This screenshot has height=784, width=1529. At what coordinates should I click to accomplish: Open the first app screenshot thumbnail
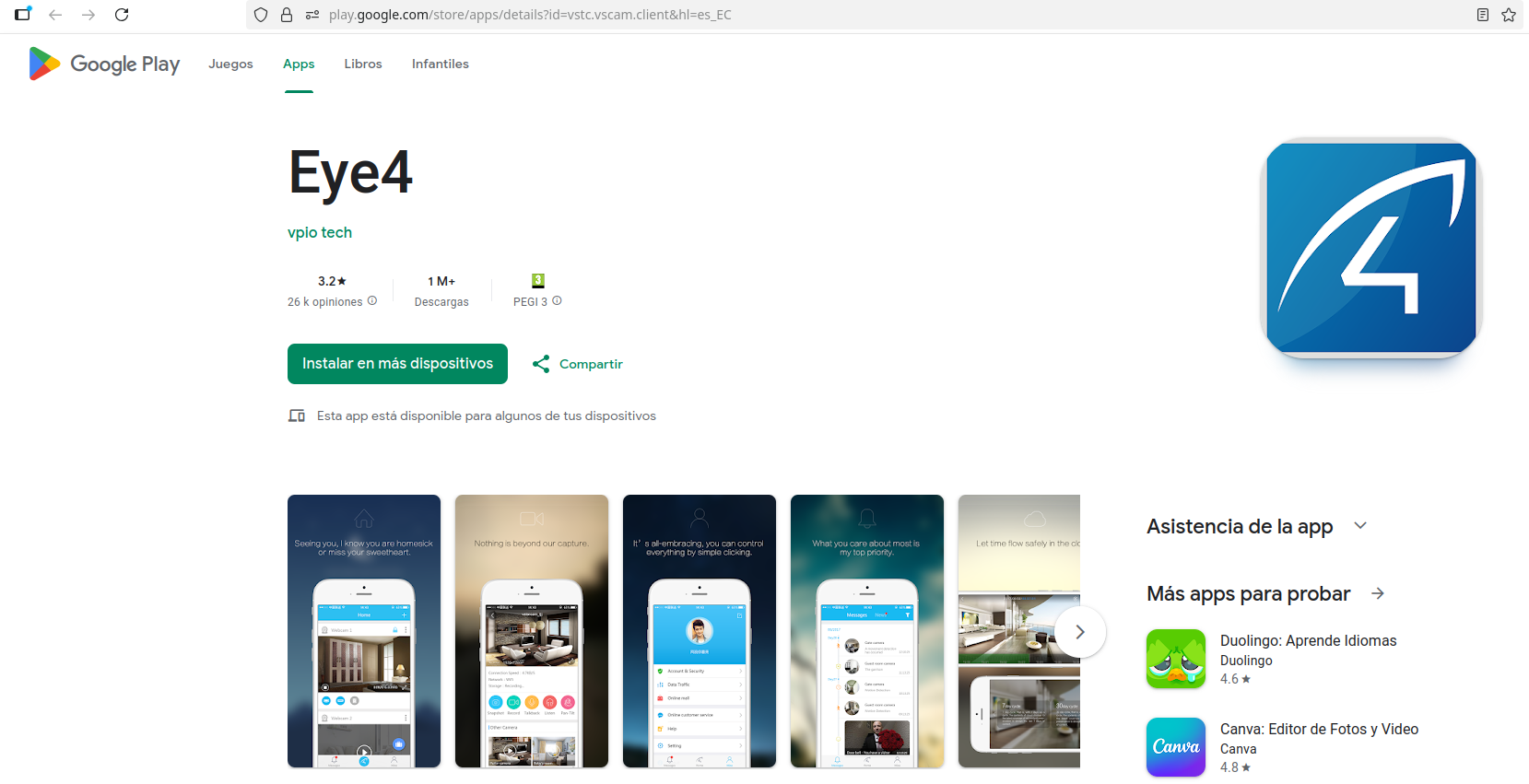point(364,631)
